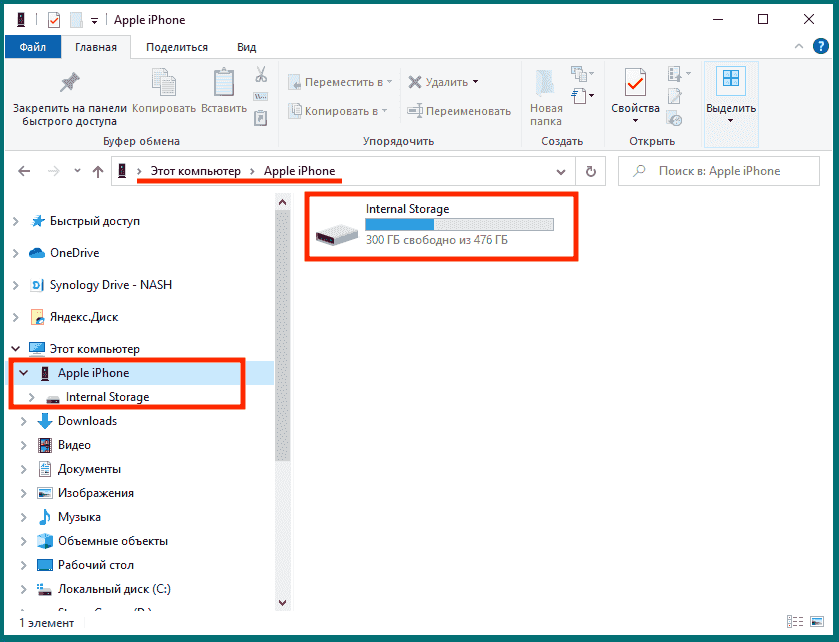Click the Copy icon in the ribbon
This screenshot has height=642, width=839.
click(163, 84)
